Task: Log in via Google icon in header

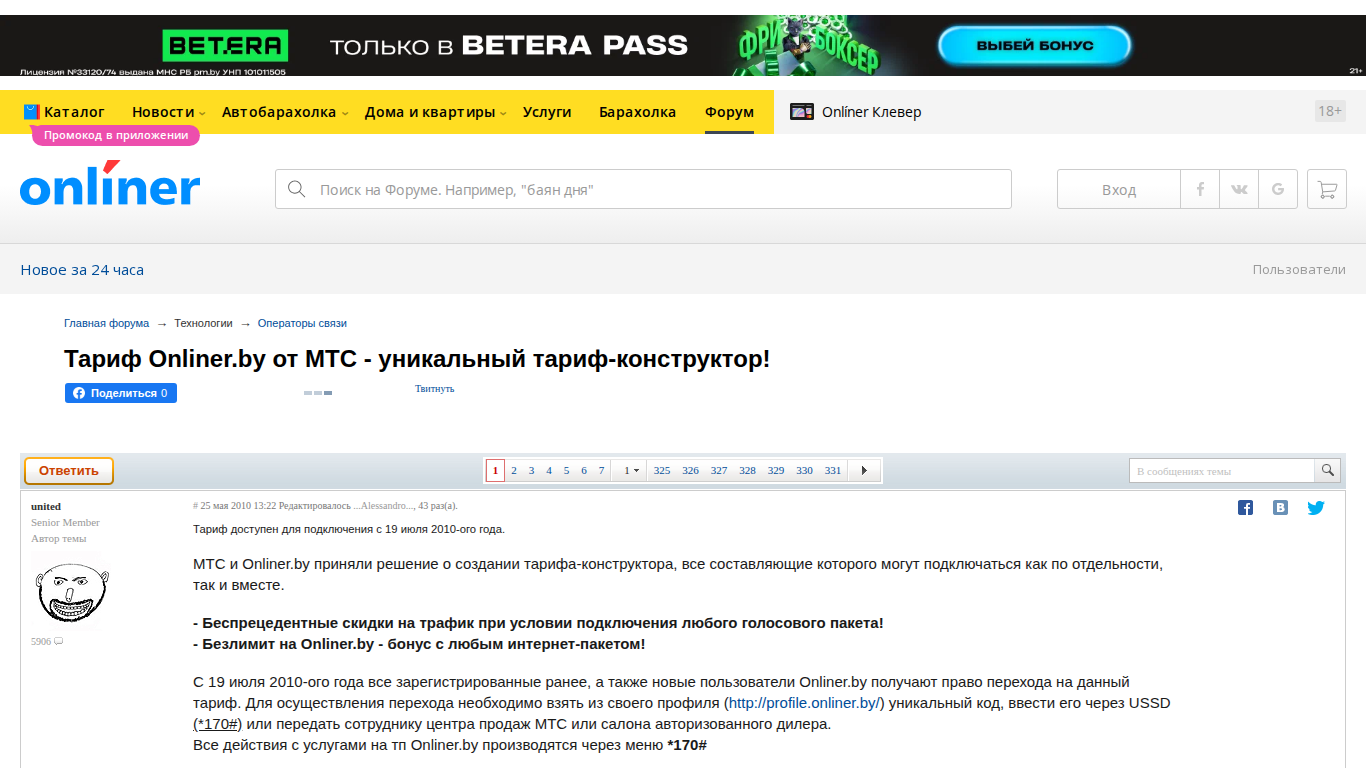Action: (1278, 189)
